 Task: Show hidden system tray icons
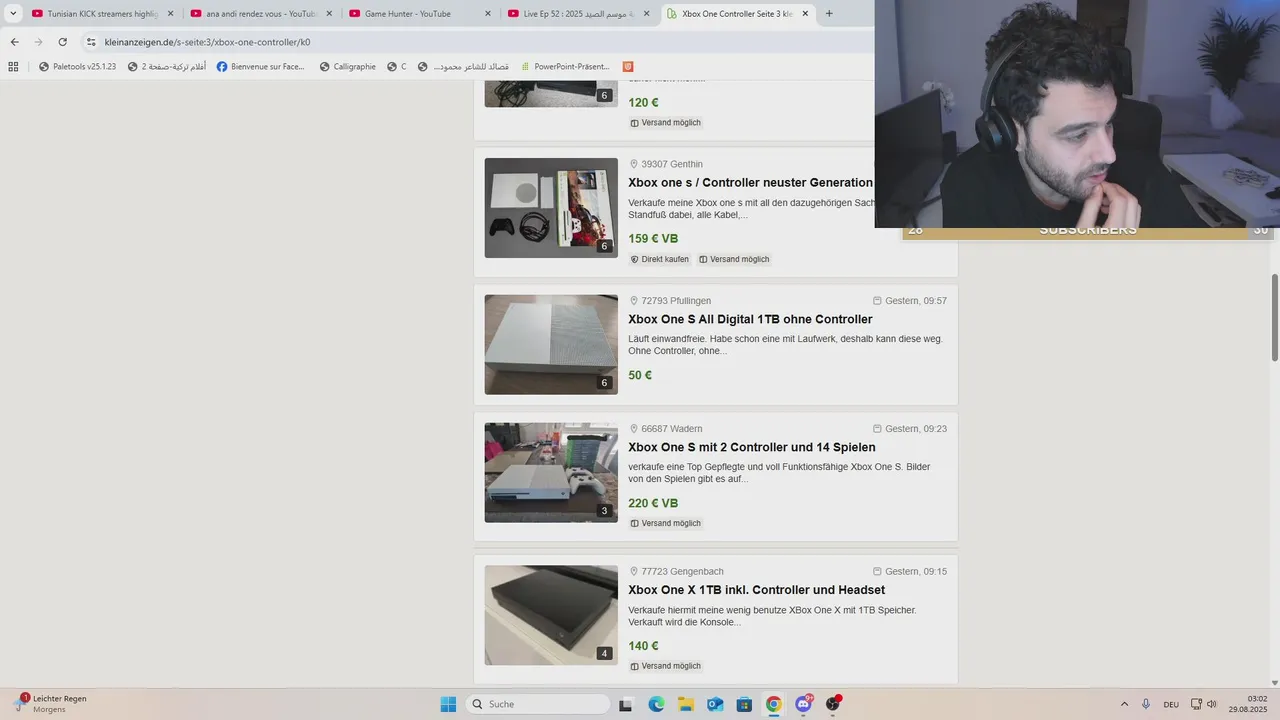1124,704
